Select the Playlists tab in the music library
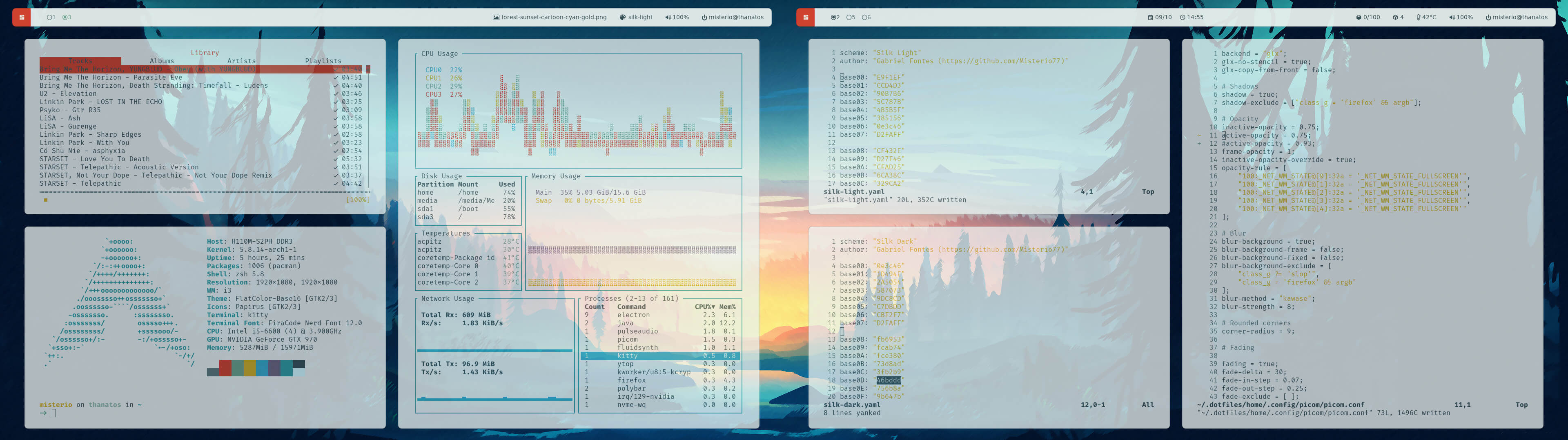Viewport: 1568px width, 440px height. click(323, 61)
